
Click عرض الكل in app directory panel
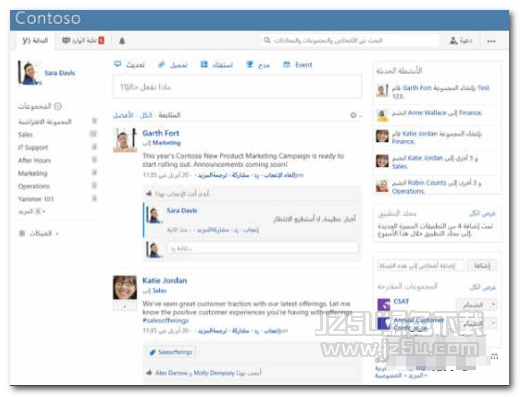pos(483,213)
